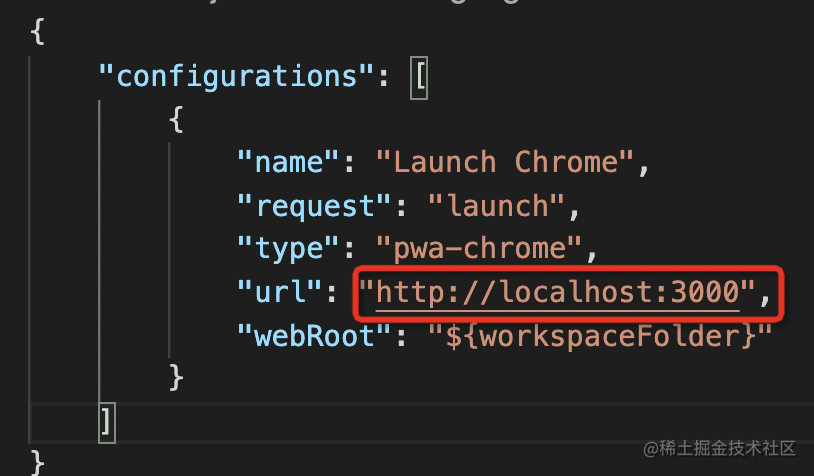
Task: Place cursor at the closing square bracket
Action: 106,422
